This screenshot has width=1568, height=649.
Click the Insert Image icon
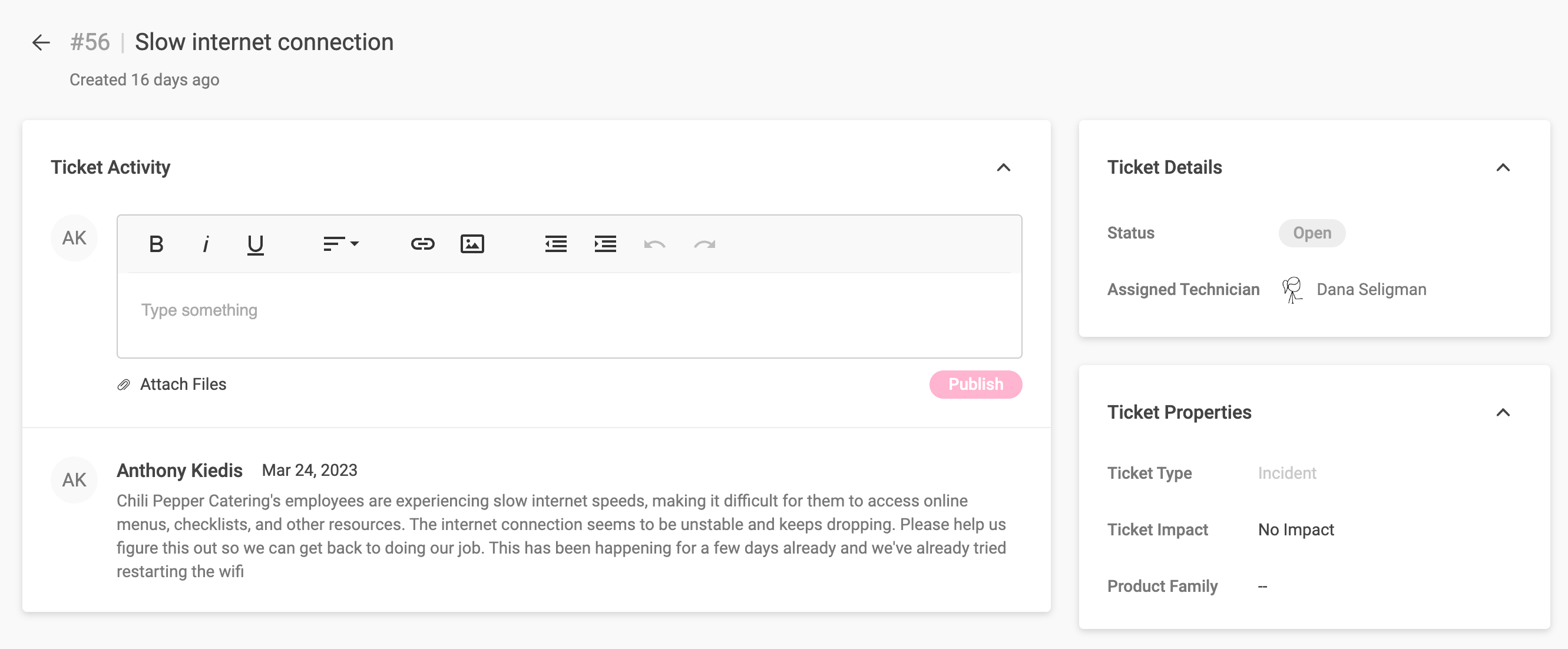[471, 243]
